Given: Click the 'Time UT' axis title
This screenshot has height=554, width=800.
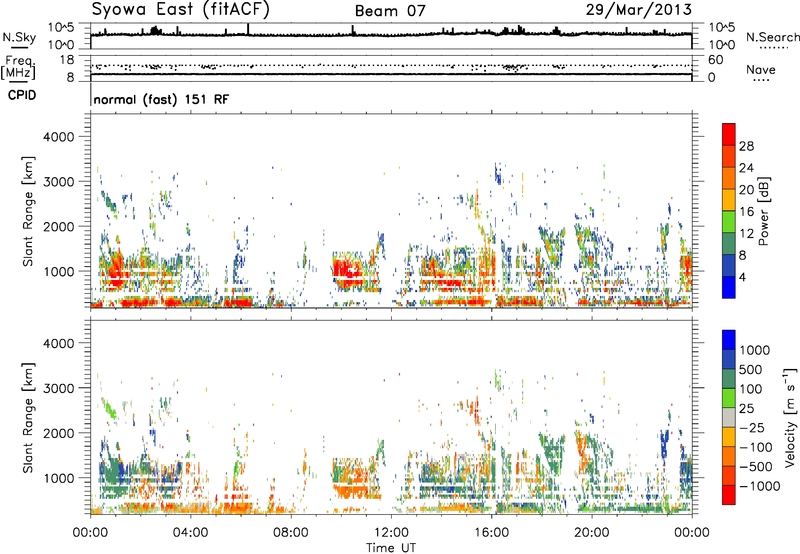Looking at the screenshot, I should point(391,548).
